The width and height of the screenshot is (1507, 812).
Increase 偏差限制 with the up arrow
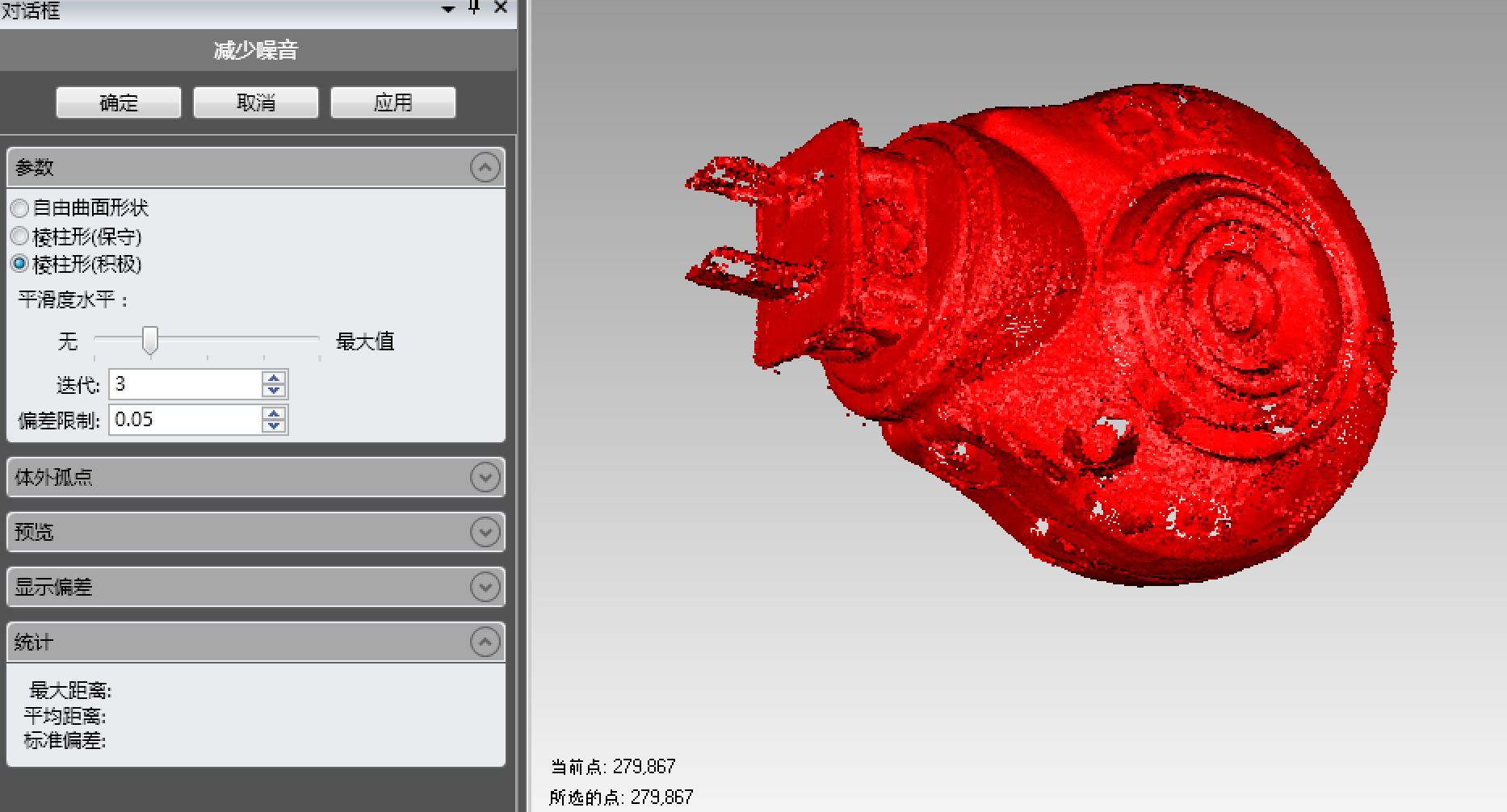click(x=274, y=413)
